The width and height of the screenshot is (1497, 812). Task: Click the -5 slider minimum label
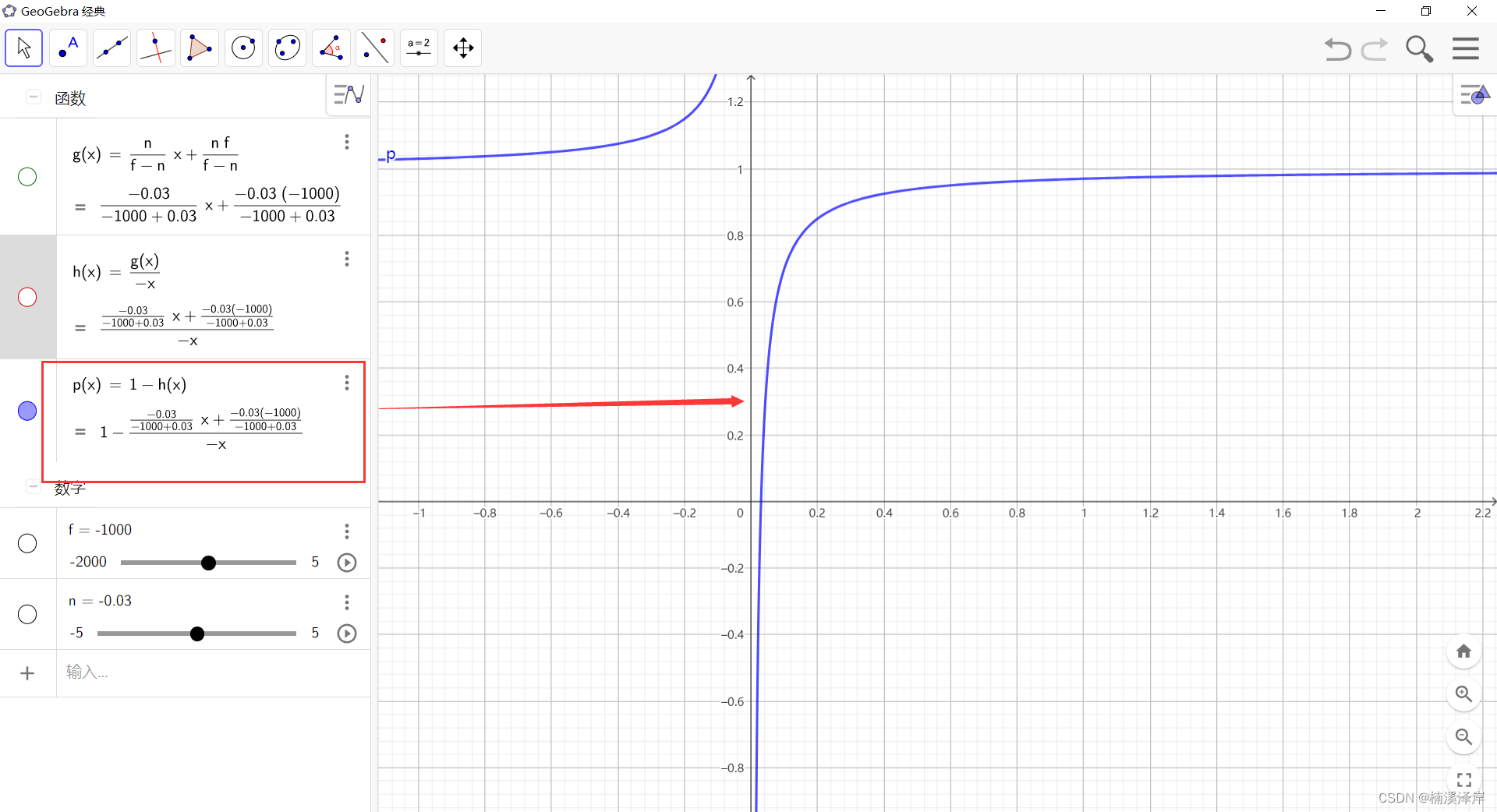point(76,633)
